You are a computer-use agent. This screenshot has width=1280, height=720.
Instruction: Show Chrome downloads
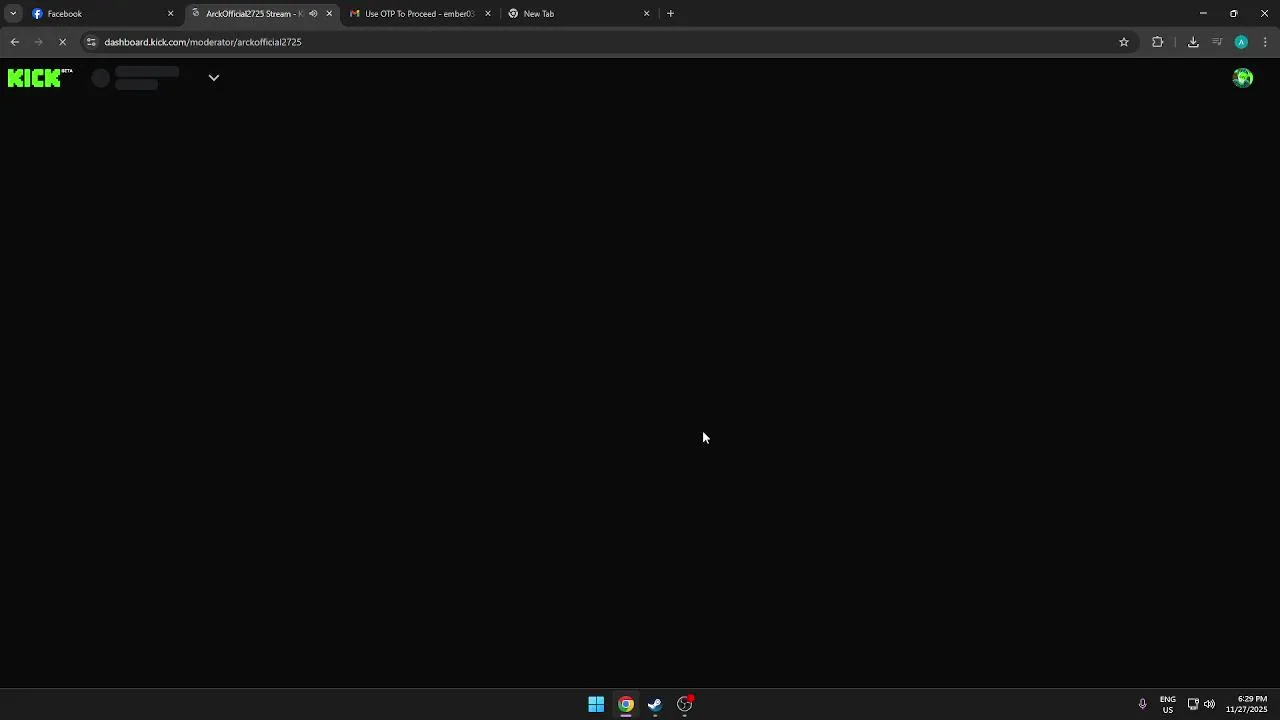point(1193,42)
